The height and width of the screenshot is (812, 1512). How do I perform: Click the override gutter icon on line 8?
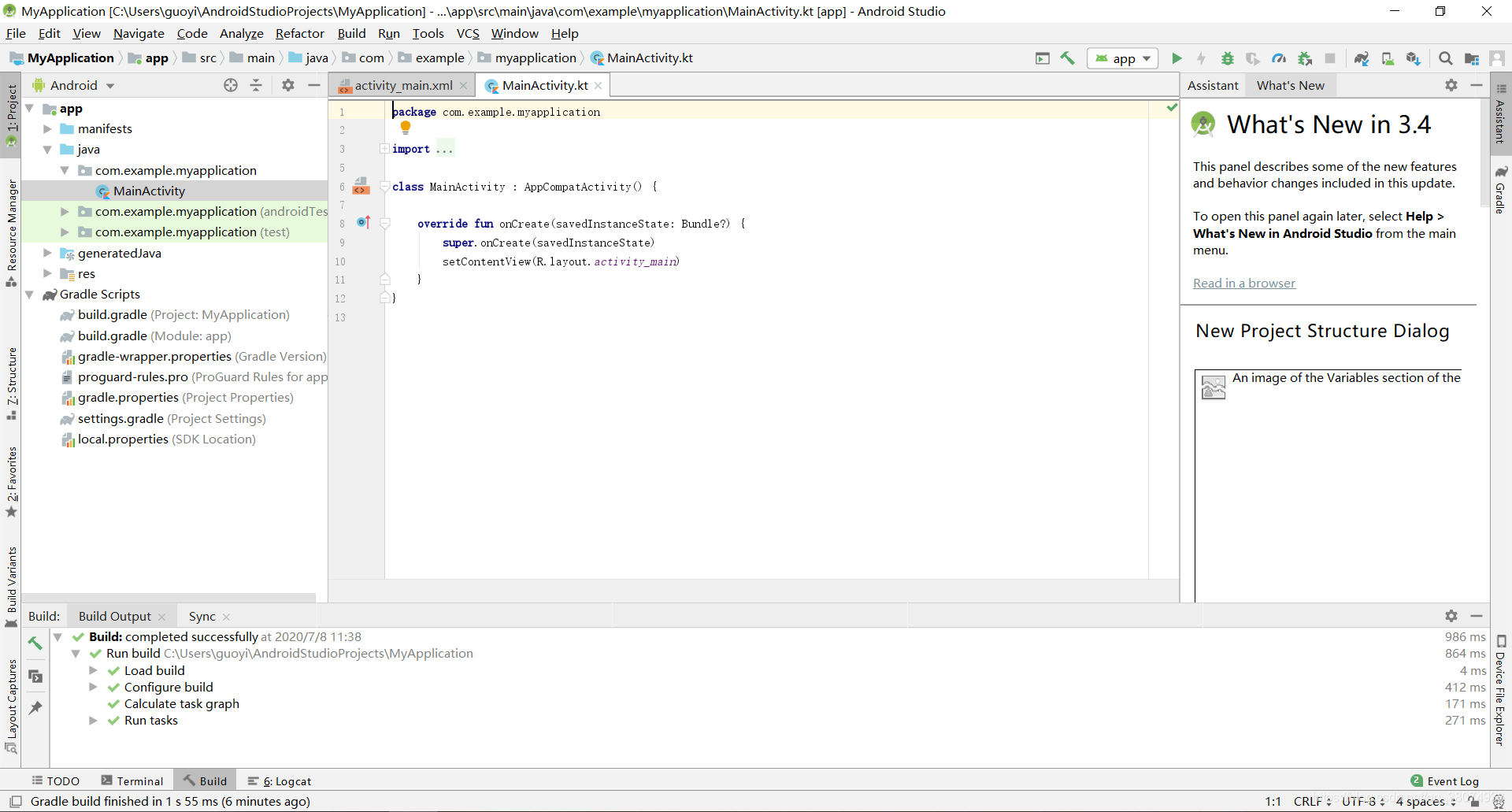[363, 223]
